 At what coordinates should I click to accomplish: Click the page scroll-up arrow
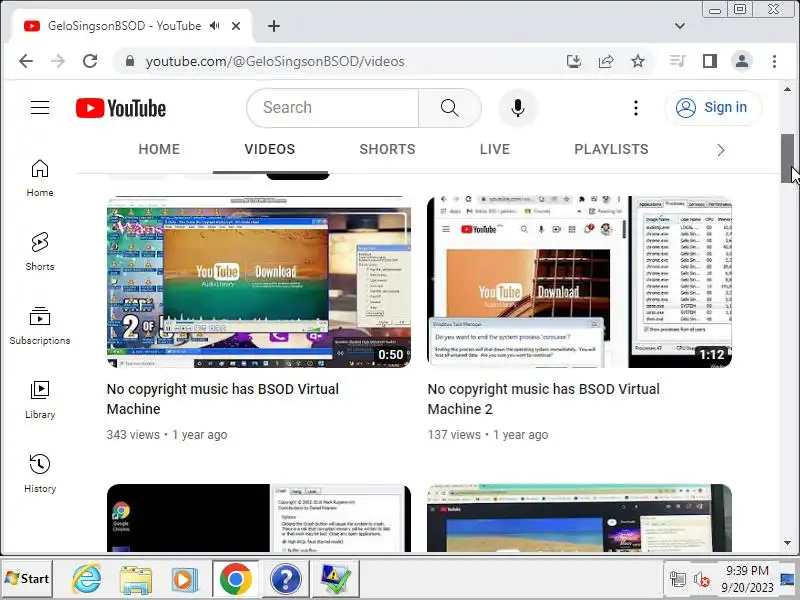tap(787, 89)
